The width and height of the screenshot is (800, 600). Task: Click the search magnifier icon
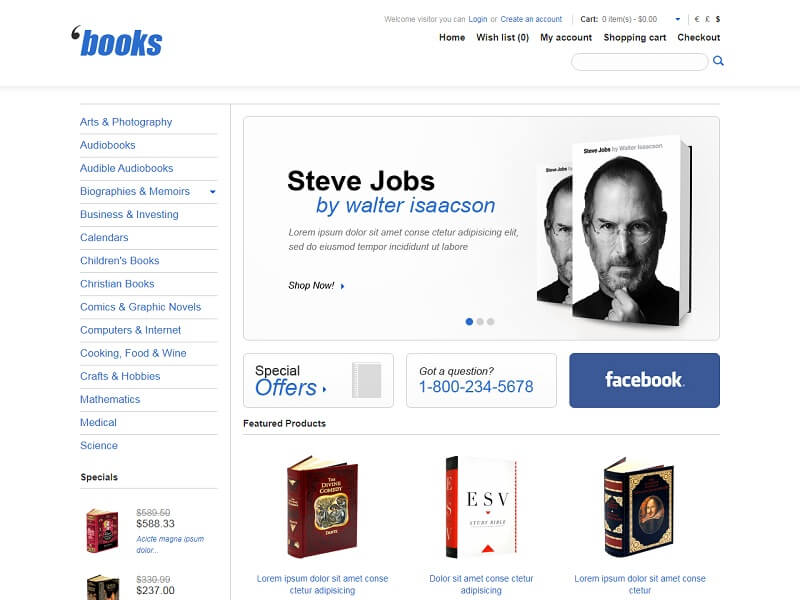[x=718, y=61]
